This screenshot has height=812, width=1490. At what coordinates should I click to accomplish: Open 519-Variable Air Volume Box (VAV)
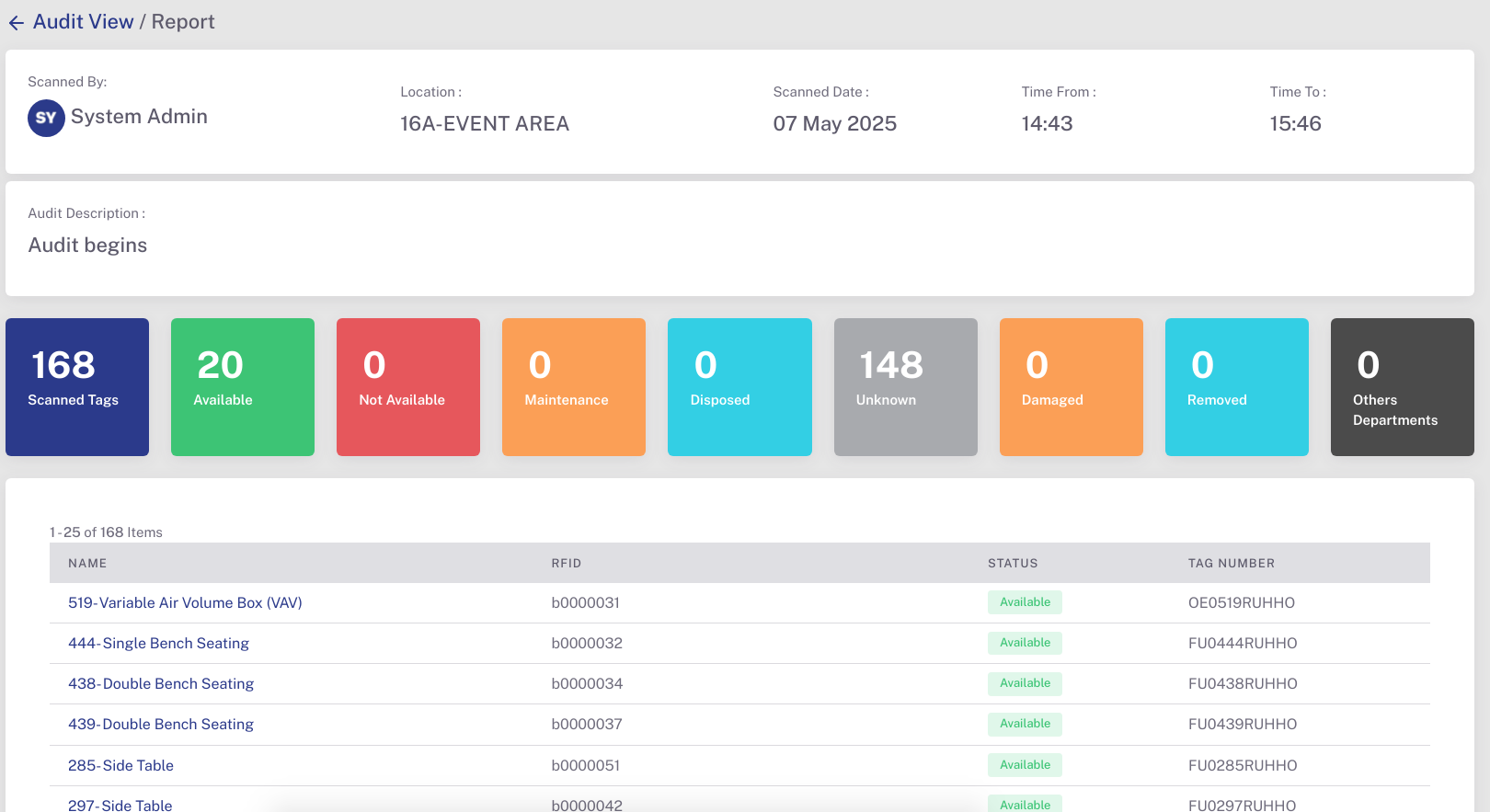click(185, 603)
